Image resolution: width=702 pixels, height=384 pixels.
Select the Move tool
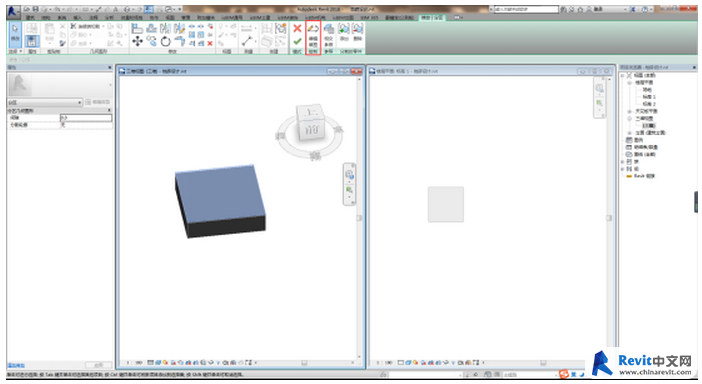[137, 42]
